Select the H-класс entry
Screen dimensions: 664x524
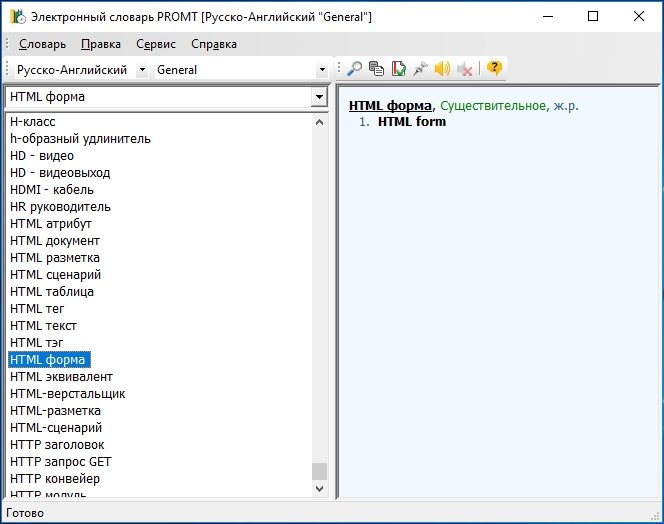33,122
